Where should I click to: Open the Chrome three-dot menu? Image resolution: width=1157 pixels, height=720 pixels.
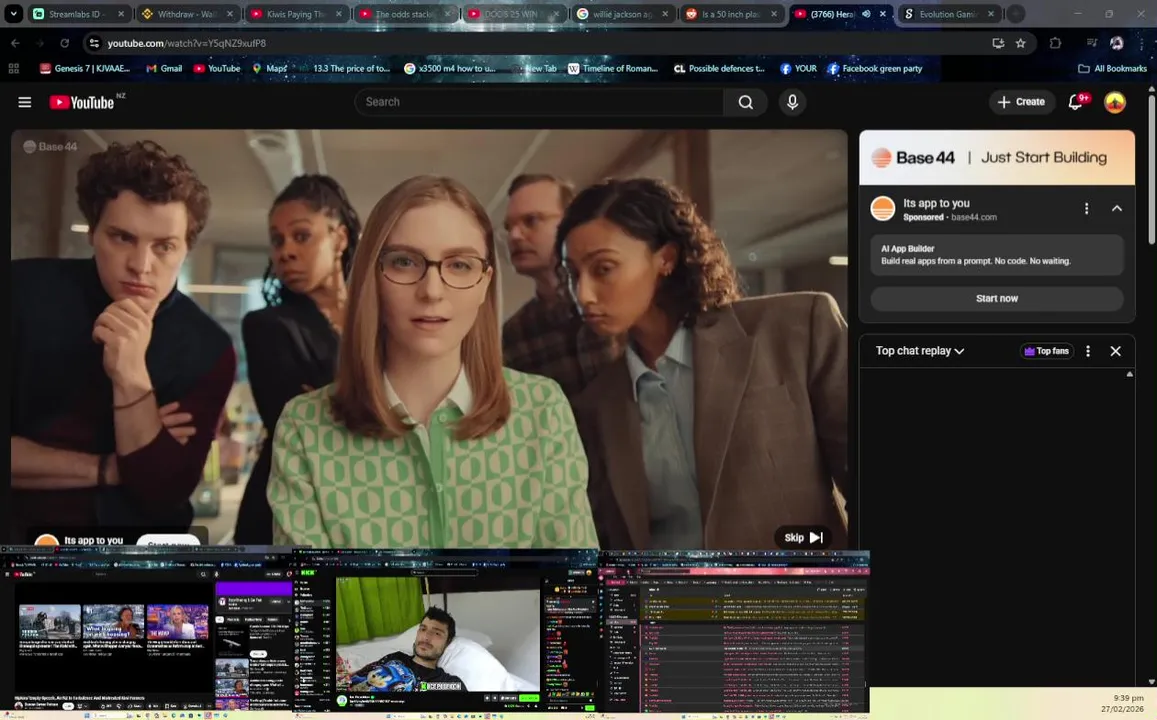tap(1141, 43)
